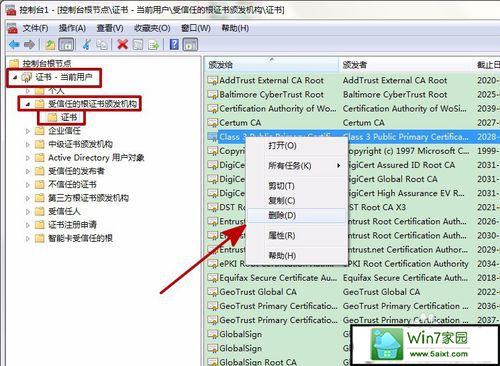Expand the 中级证书颁发机构 tree node

pyautogui.click(x=28, y=144)
